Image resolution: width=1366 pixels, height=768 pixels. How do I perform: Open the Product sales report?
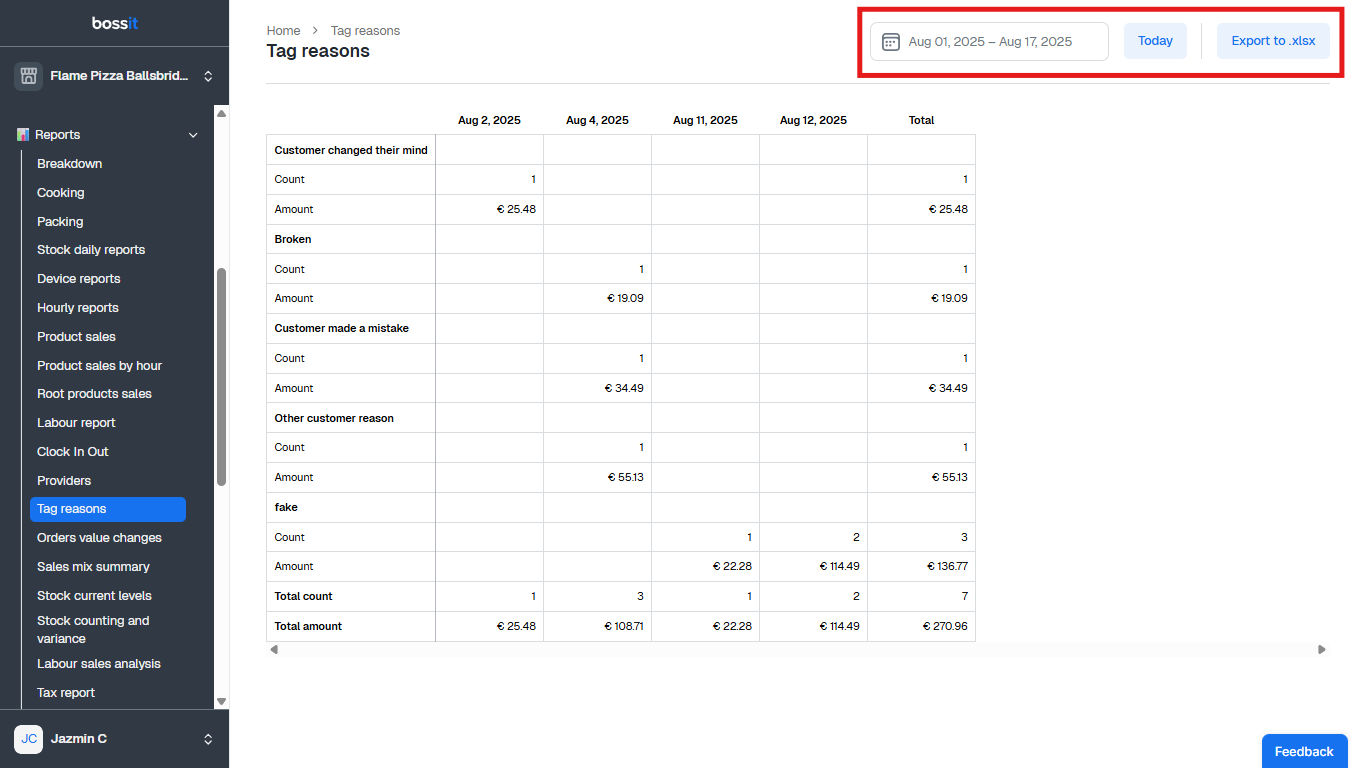76,337
